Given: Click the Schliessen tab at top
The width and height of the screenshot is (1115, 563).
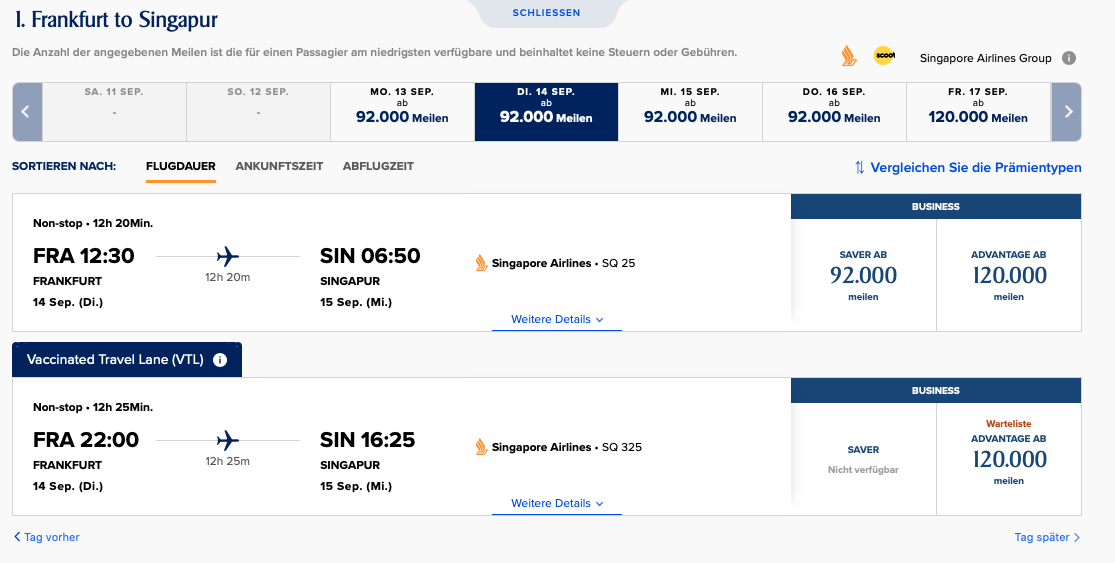Looking at the screenshot, I should point(546,13).
